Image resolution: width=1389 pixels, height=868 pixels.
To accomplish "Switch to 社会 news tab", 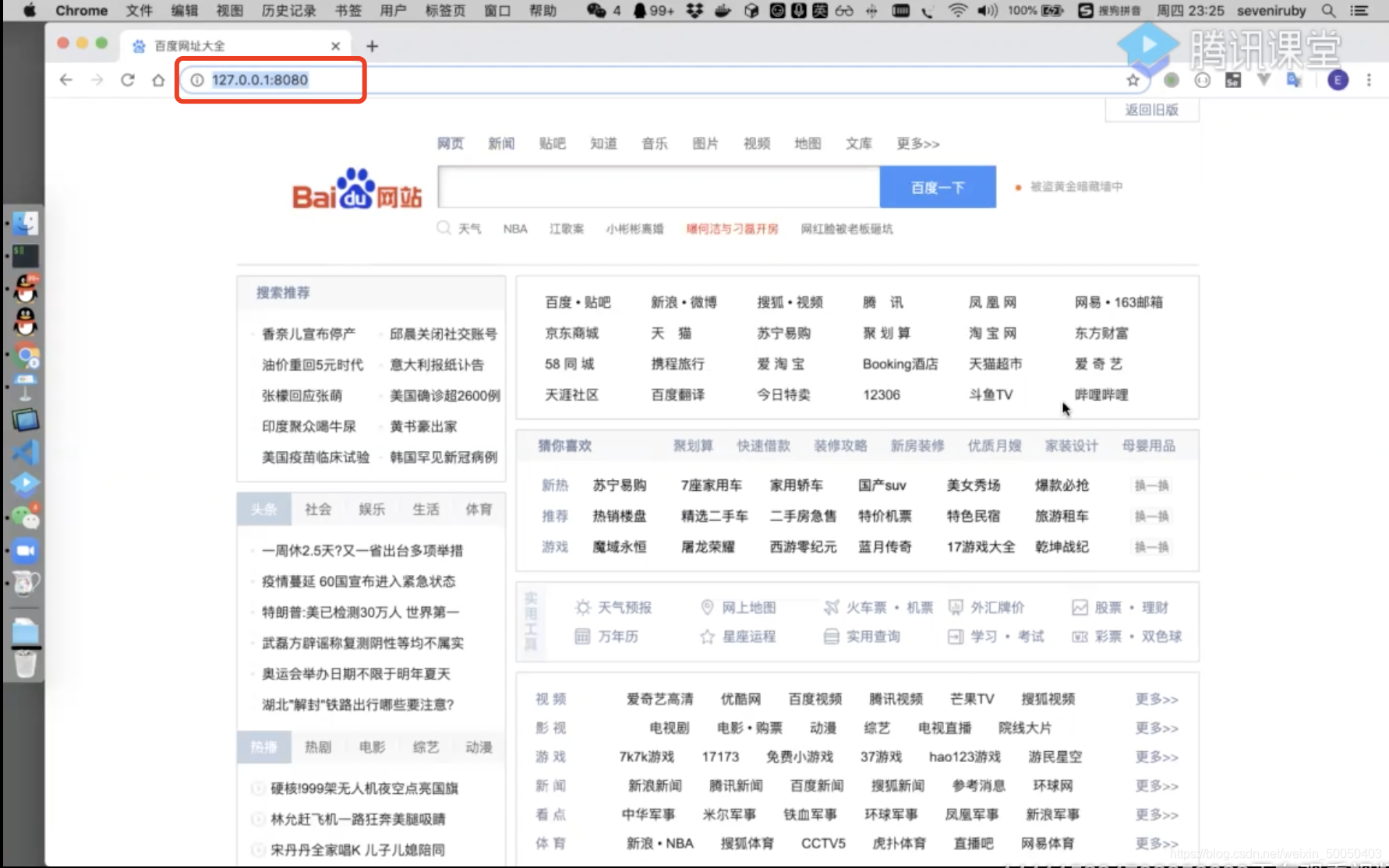I will click(318, 509).
